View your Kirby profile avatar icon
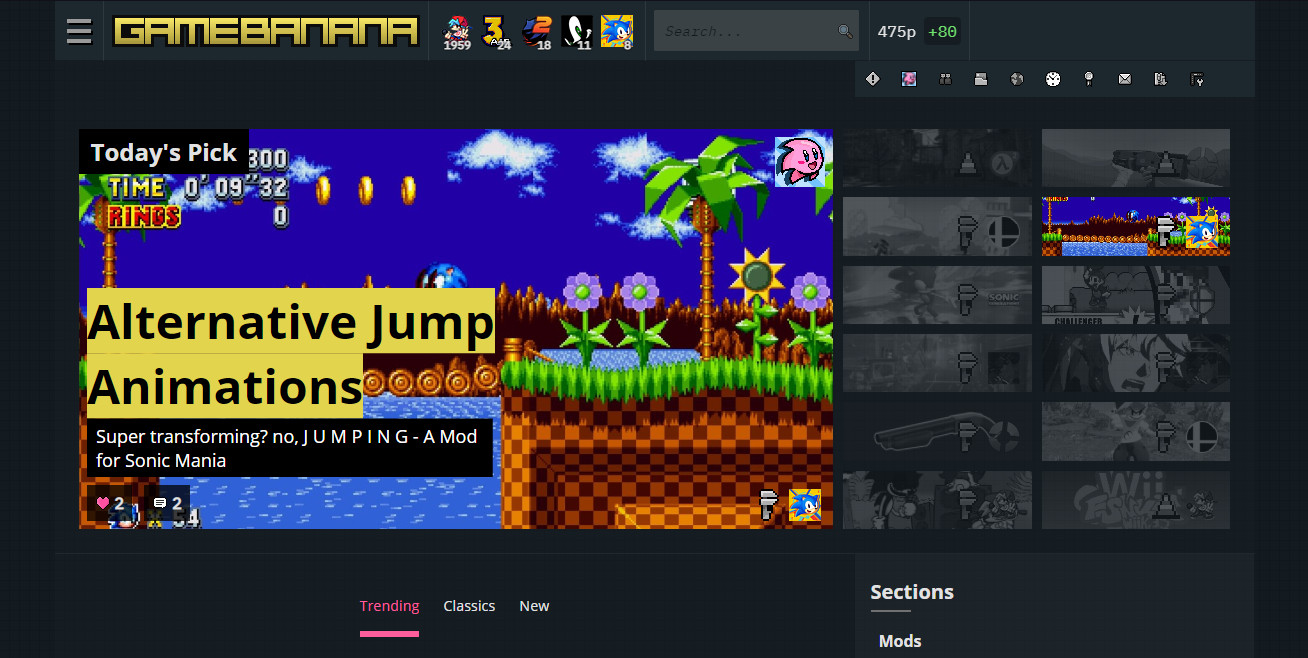Viewport: 1308px width, 658px height. click(x=909, y=78)
